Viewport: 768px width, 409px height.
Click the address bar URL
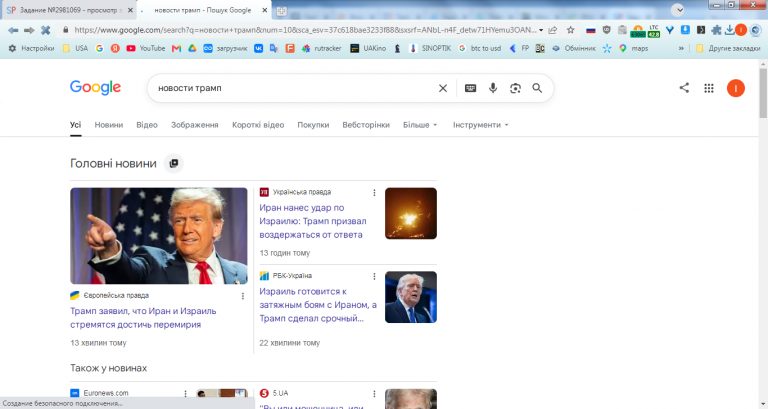(x=305, y=30)
